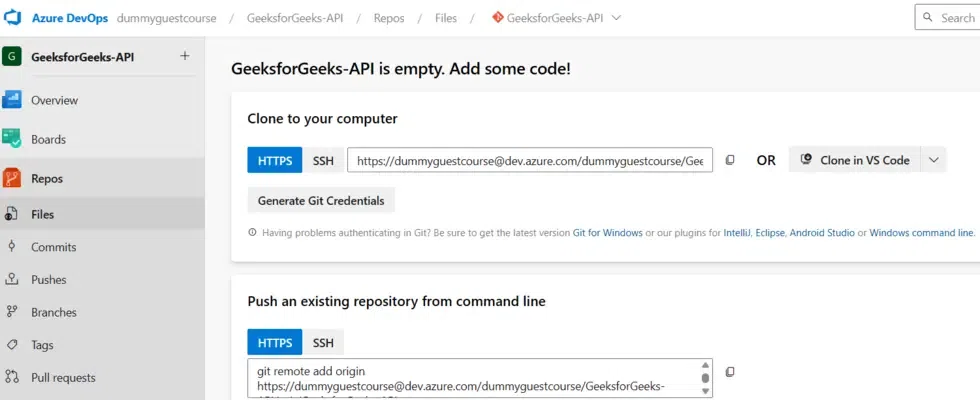Click the Branches icon in the sidebar
Image resolution: width=980 pixels, height=400 pixels.
click(11, 312)
